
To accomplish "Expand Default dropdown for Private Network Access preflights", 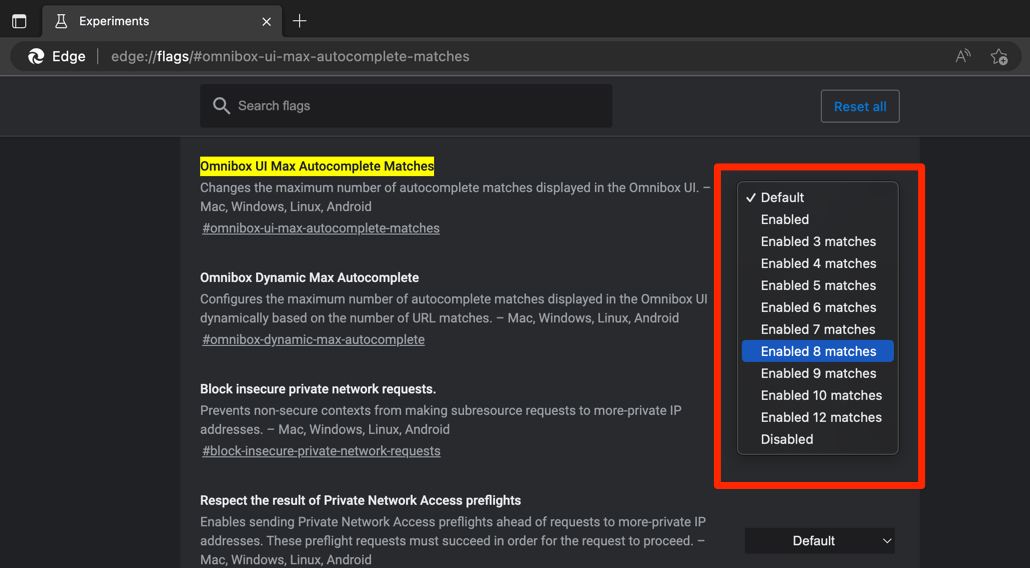I will tap(819, 541).
